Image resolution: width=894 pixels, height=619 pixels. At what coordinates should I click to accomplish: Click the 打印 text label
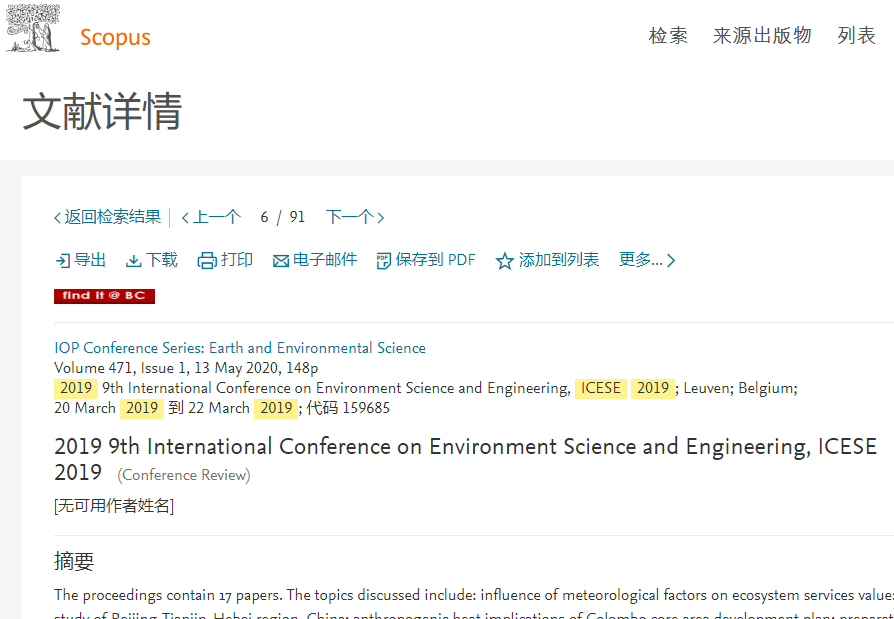pos(237,260)
